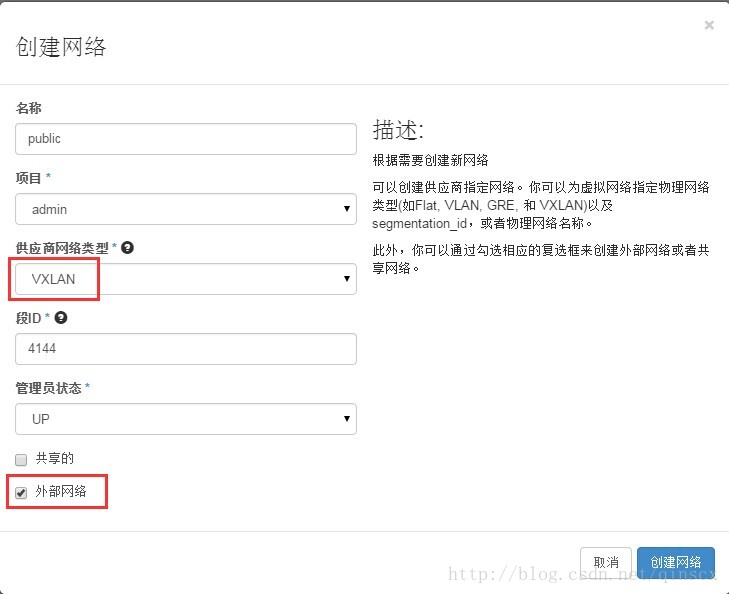Click help icon beside 供应商网络类型
Viewport: 729px width, 594px height.
pos(127,248)
